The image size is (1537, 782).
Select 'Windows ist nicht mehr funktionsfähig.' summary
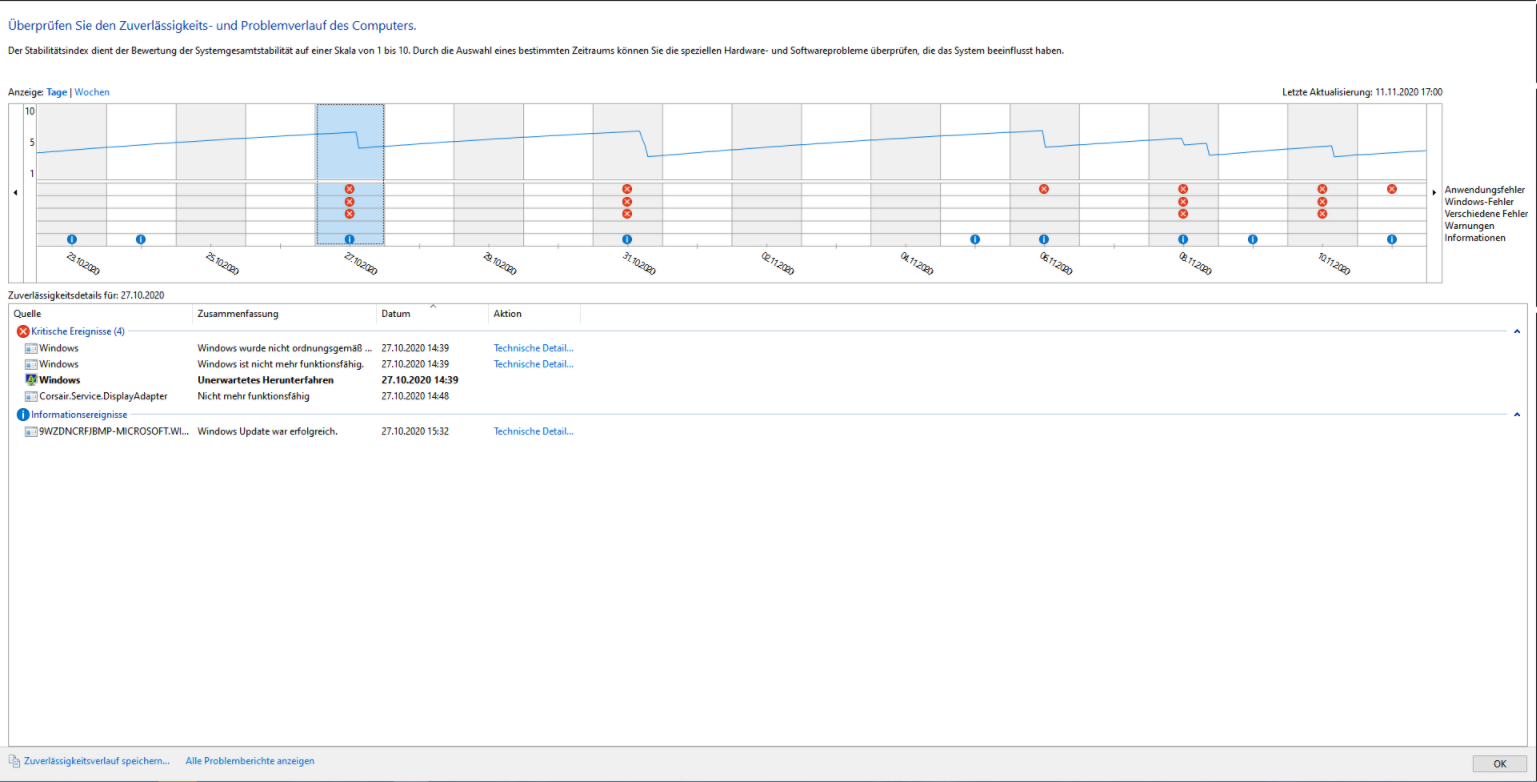click(281, 364)
